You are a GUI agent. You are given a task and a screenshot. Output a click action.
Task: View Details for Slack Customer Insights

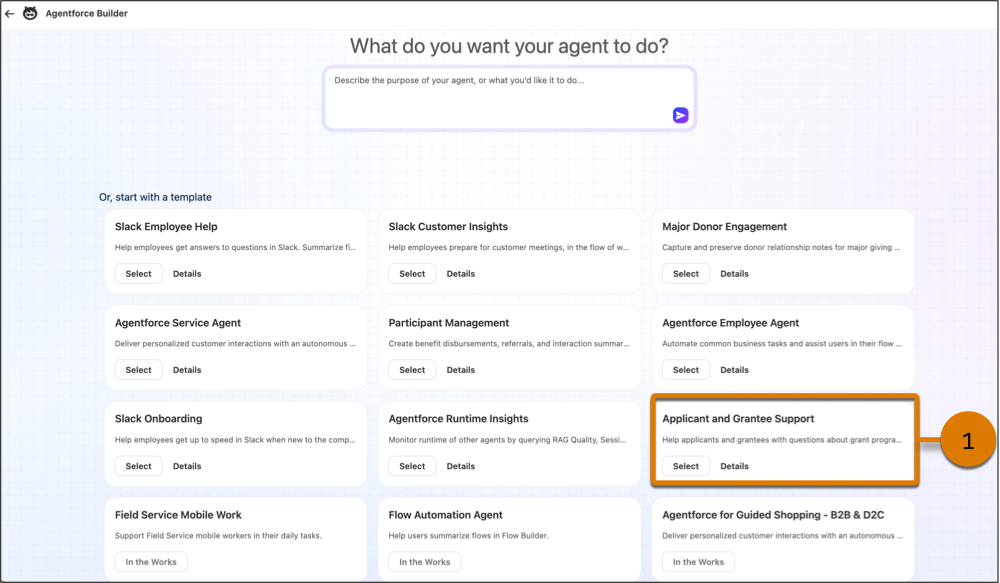(x=460, y=274)
